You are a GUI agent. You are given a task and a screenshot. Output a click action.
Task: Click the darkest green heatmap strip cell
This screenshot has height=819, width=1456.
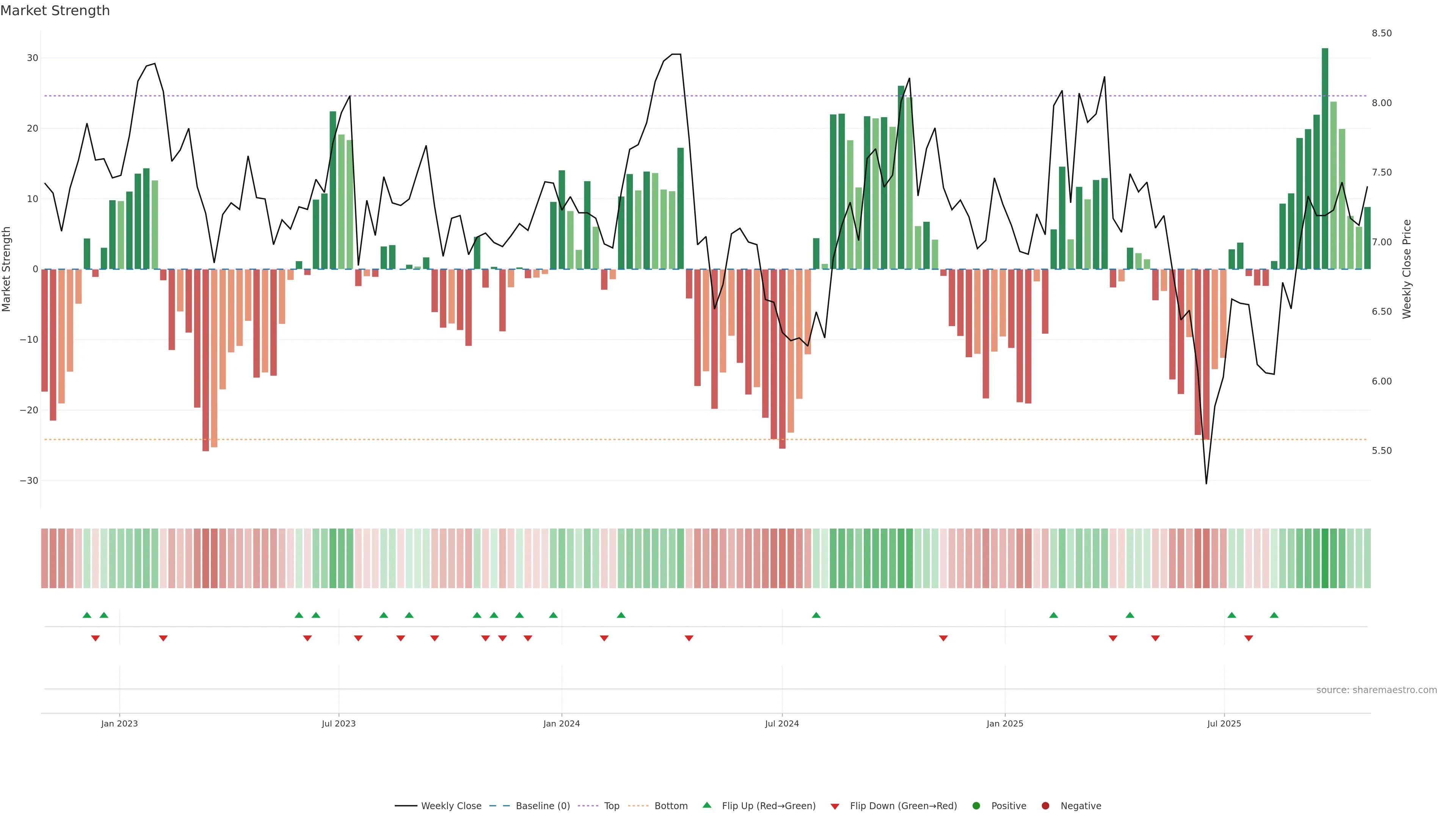coord(1325,558)
